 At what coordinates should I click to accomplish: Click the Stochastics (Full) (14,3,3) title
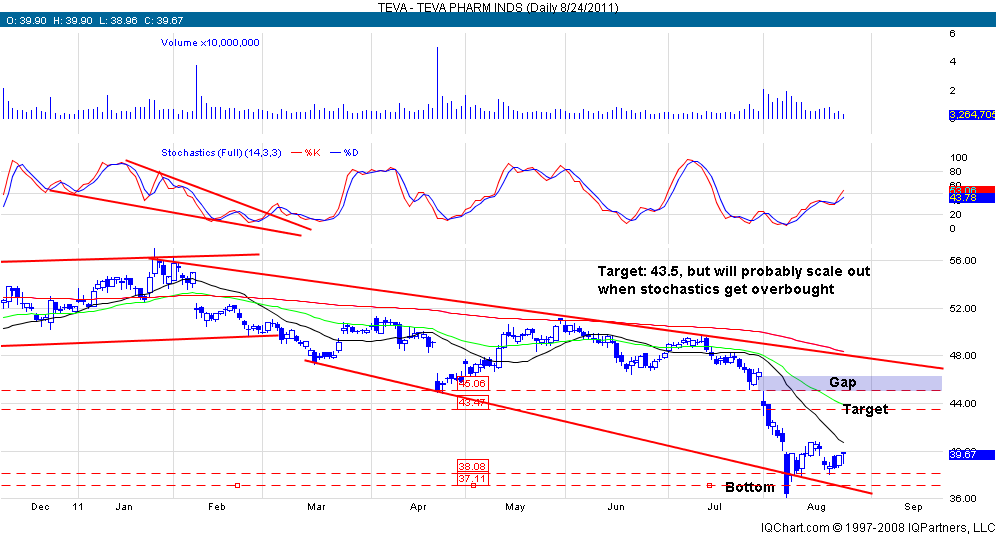coord(221,153)
